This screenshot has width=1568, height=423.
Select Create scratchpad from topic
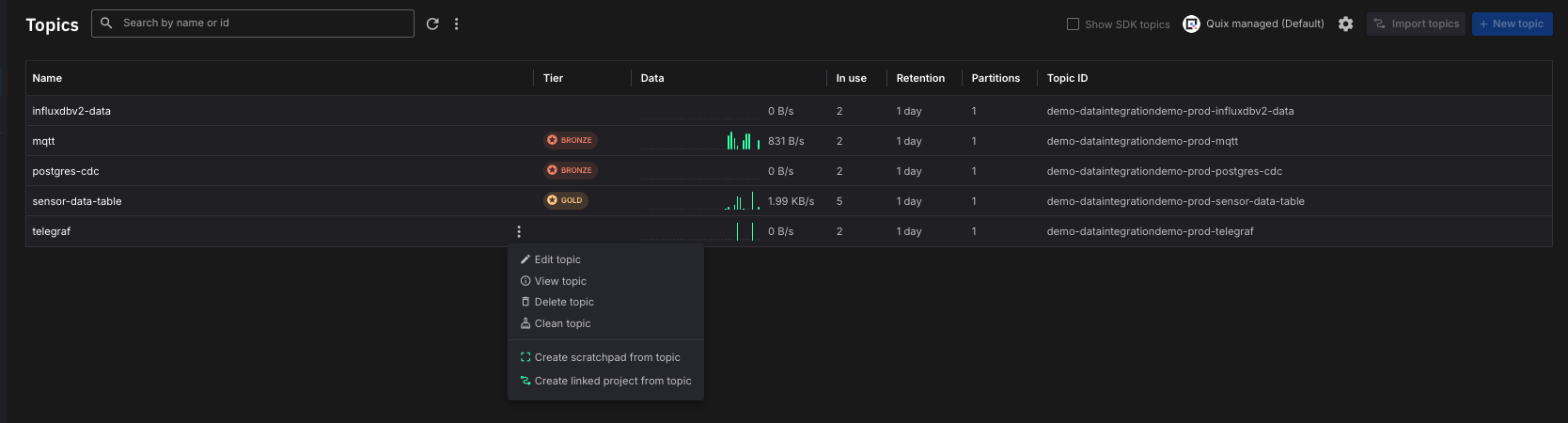[605, 357]
